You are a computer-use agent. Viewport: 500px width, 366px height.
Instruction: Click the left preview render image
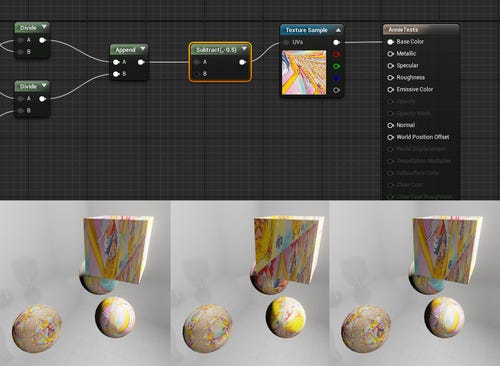tap(85, 283)
